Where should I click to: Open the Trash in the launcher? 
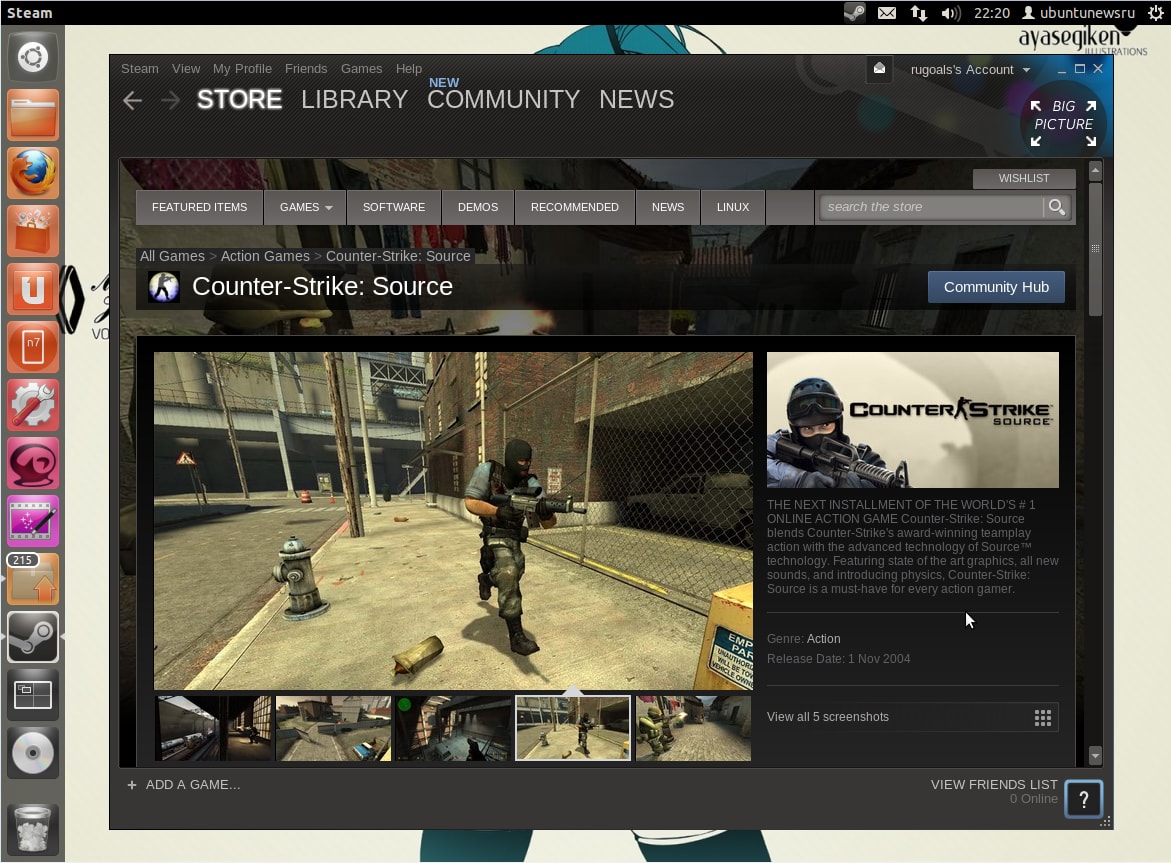33,828
